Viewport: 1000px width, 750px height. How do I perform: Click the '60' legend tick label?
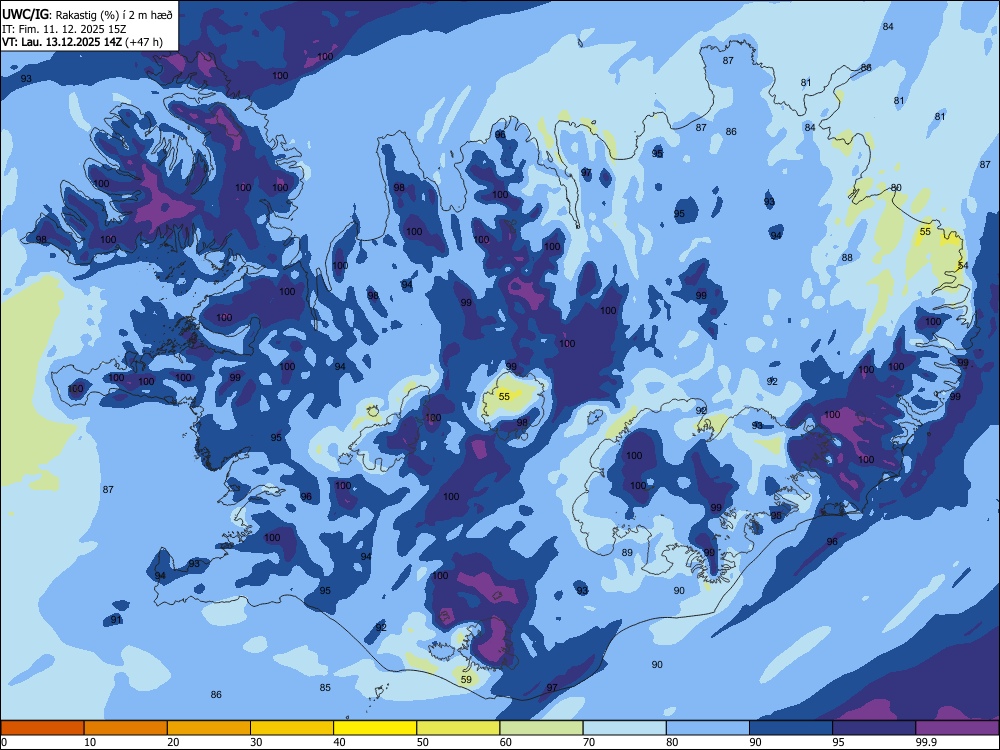click(x=506, y=742)
